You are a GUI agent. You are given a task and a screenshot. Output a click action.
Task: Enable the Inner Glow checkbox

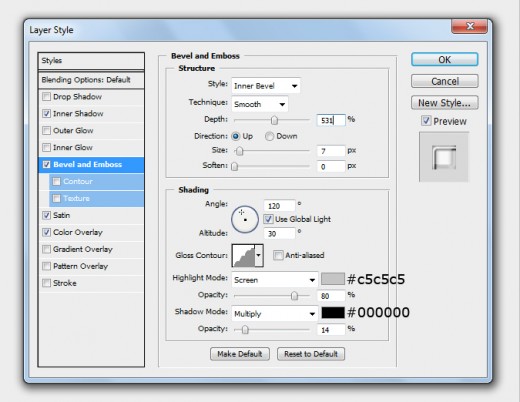[x=46, y=147]
